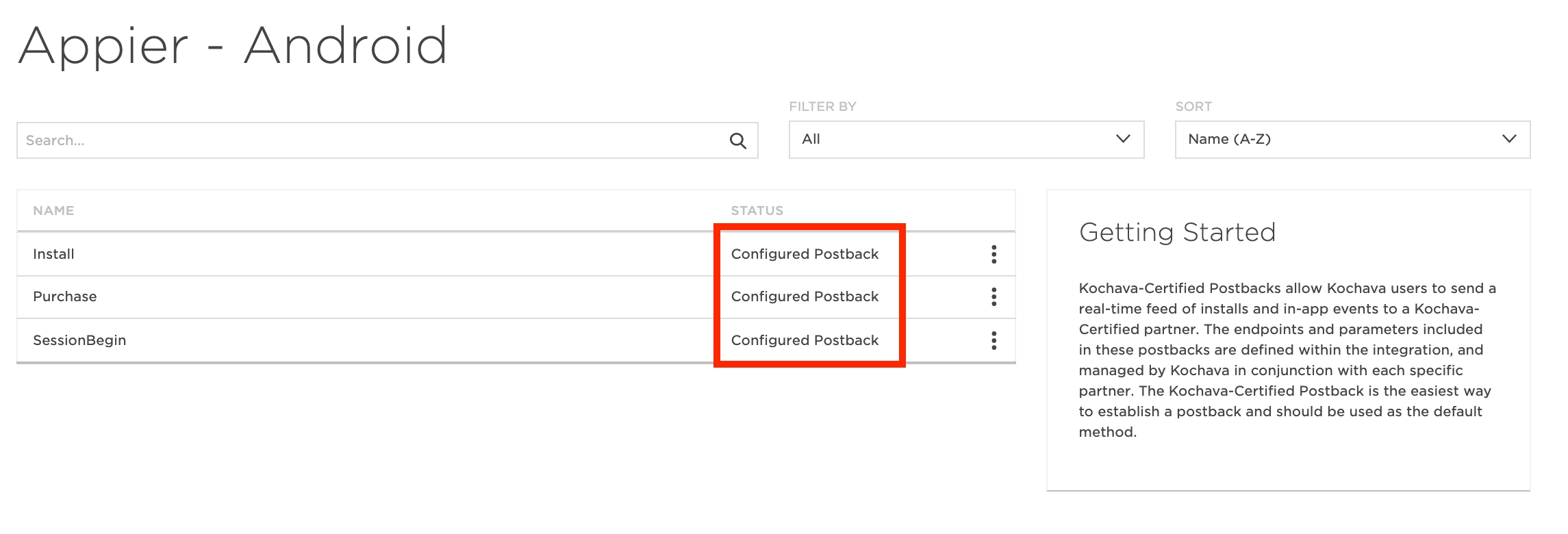Click the magnifying glass search icon
The width and height of the screenshot is (1568, 534).
737,141
